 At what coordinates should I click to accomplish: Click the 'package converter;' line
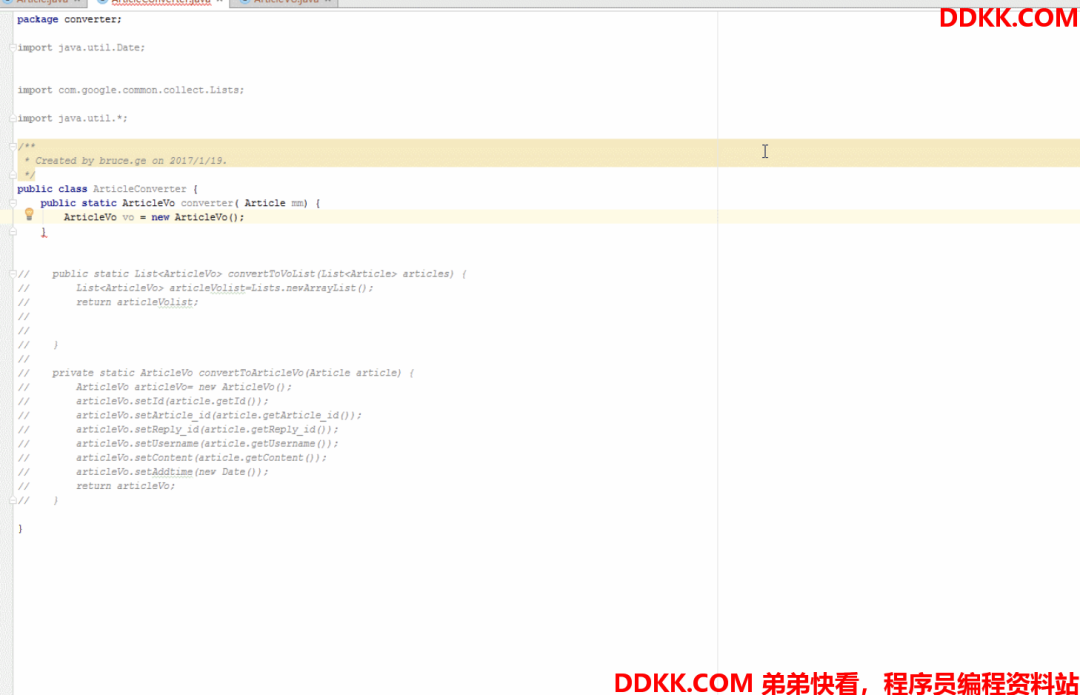pos(70,19)
